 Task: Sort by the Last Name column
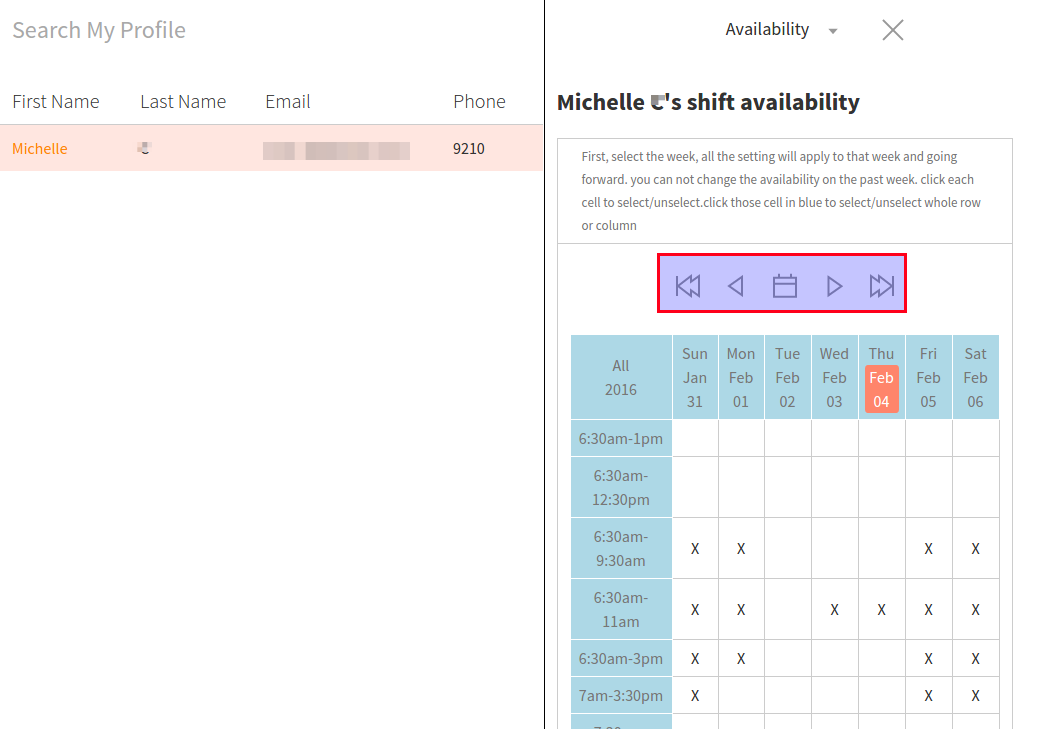[x=183, y=102]
